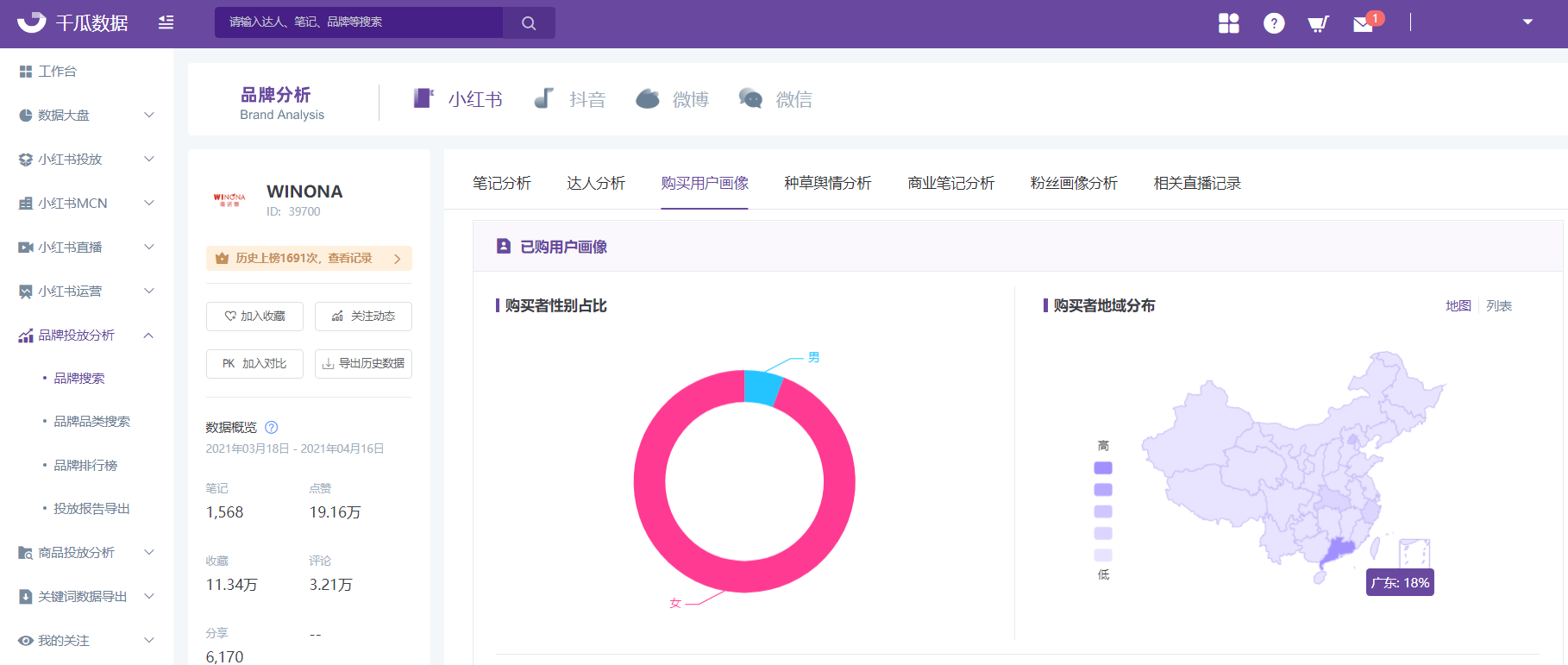Click the 导出历史数据 button
1568x665 pixels.
coord(363,364)
